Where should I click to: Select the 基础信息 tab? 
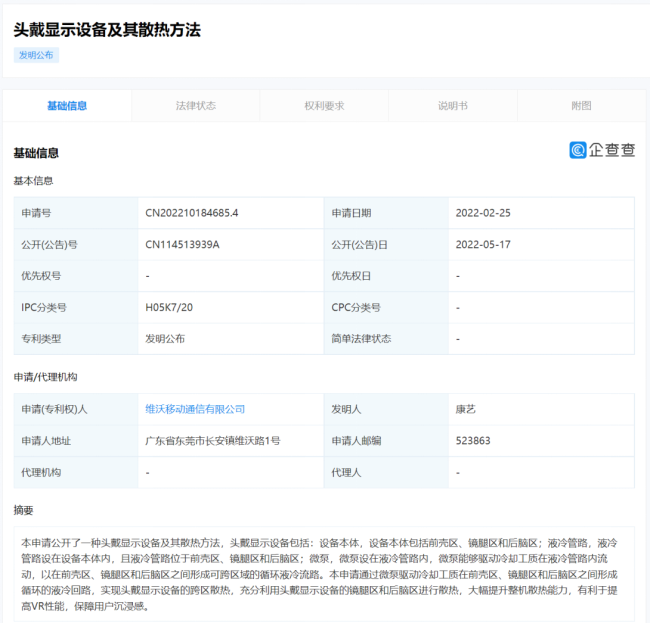coord(67,105)
